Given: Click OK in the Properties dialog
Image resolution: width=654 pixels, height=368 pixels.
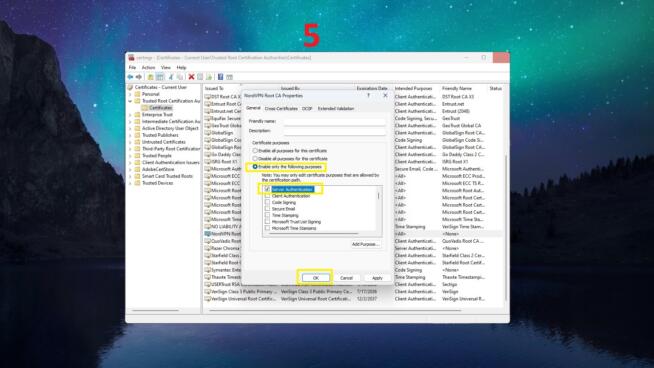Looking at the screenshot, I should pos(315,278).
